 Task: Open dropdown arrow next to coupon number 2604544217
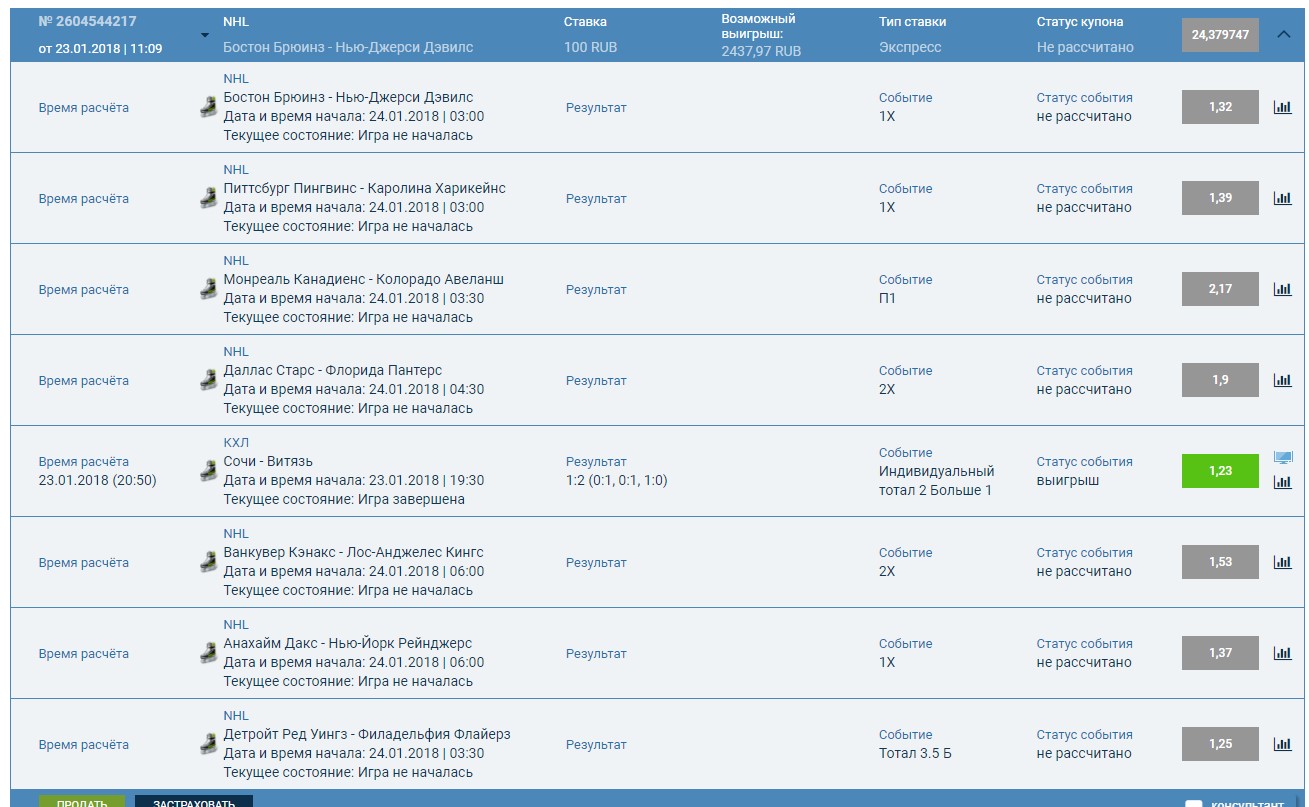coord(205,36)
